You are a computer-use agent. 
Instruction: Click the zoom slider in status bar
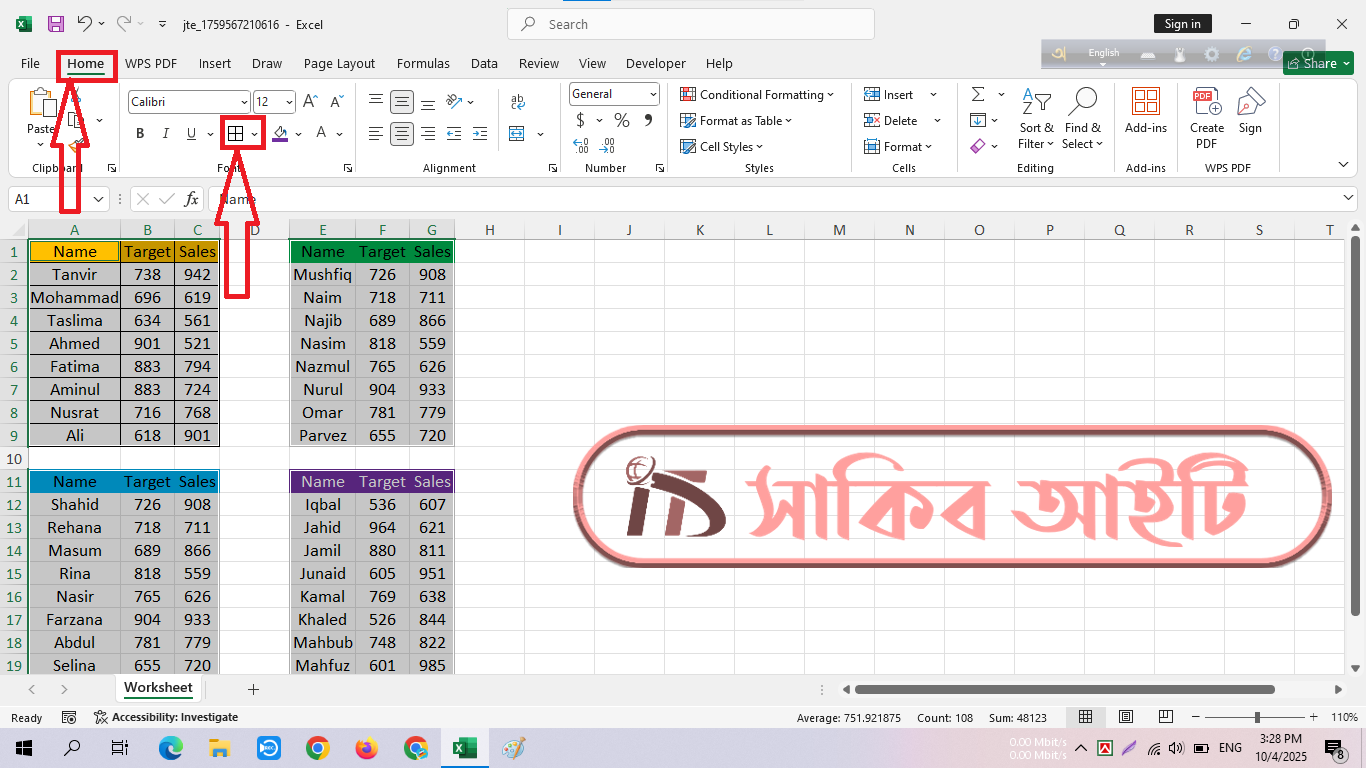1257,717
